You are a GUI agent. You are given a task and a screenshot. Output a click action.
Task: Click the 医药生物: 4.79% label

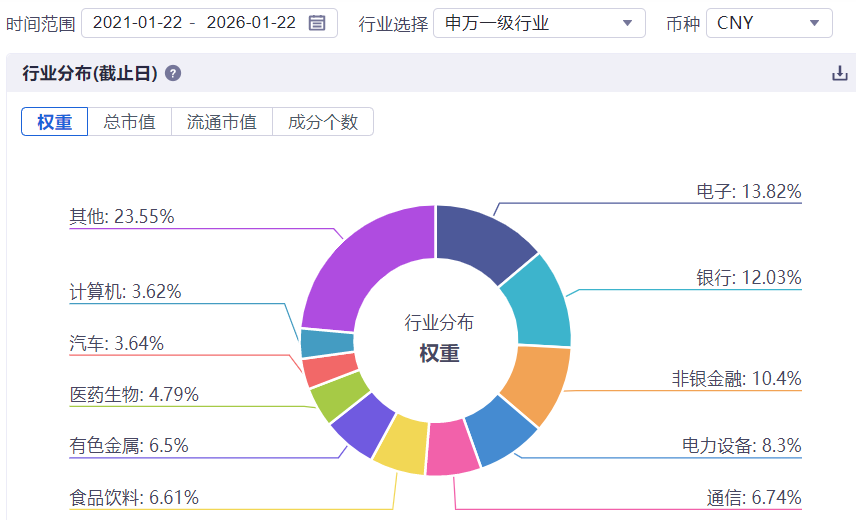pos(134,395)
